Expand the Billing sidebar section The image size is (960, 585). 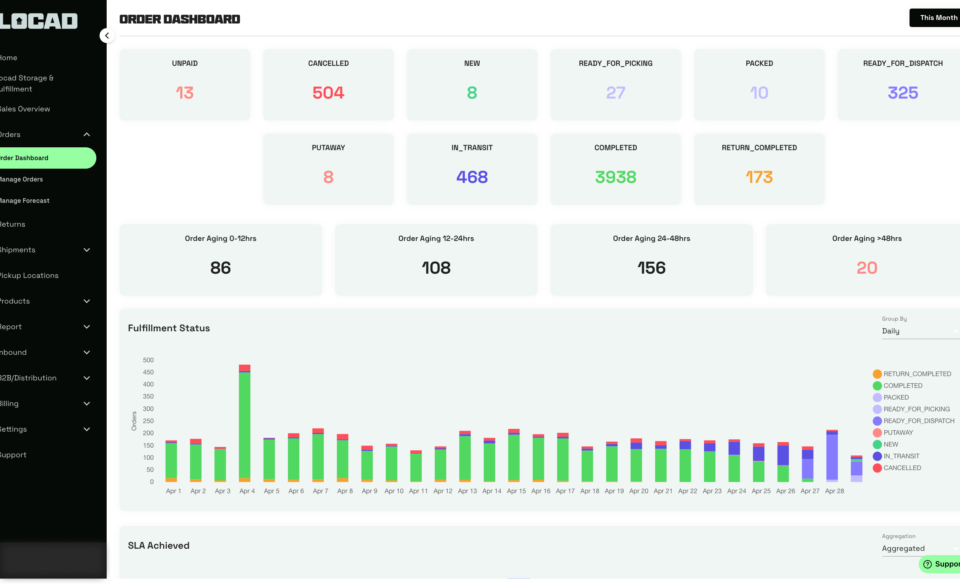click(87, 404)
